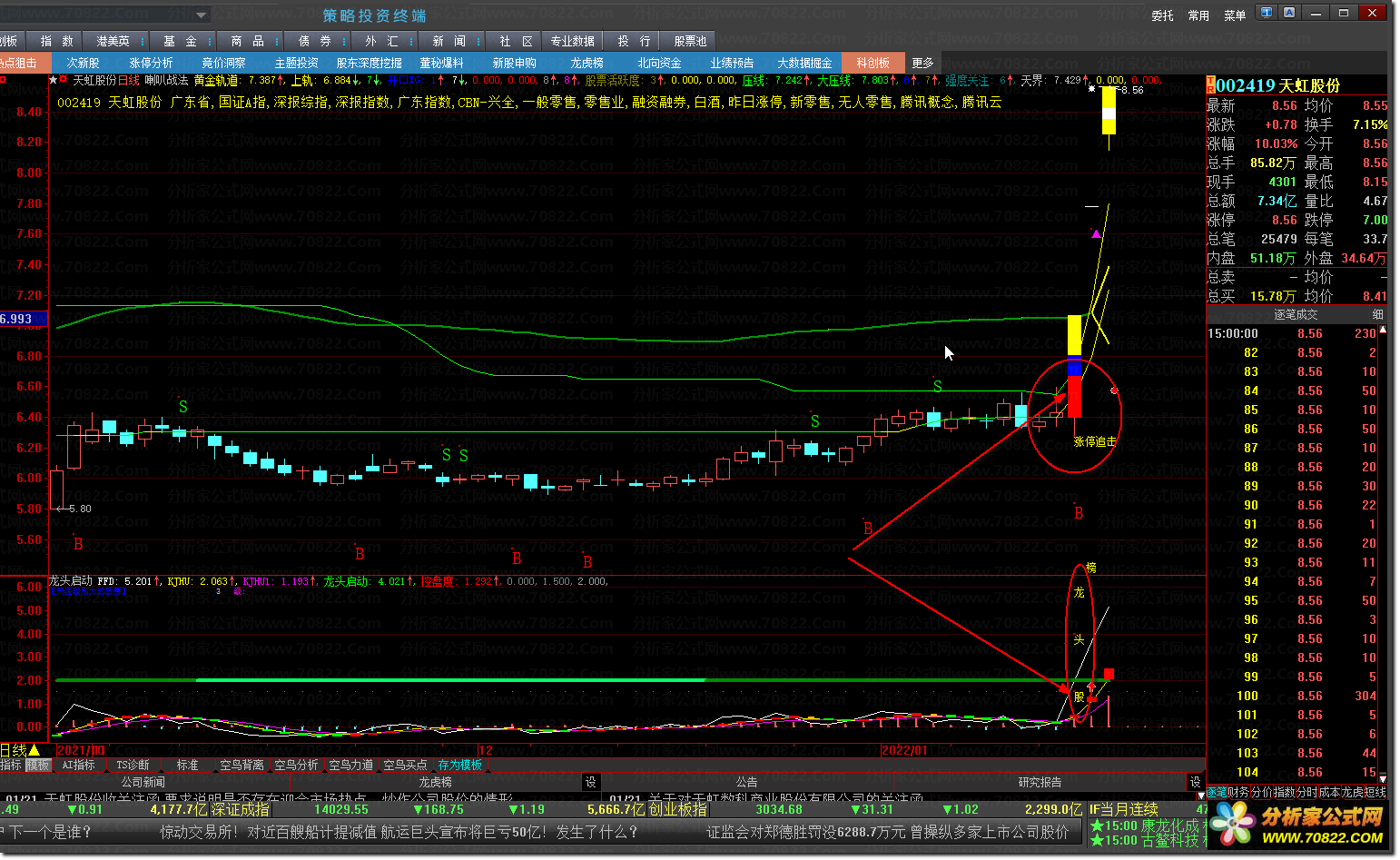
Task: Open the 研究报告 panel header
Action: click(1040, 782)
